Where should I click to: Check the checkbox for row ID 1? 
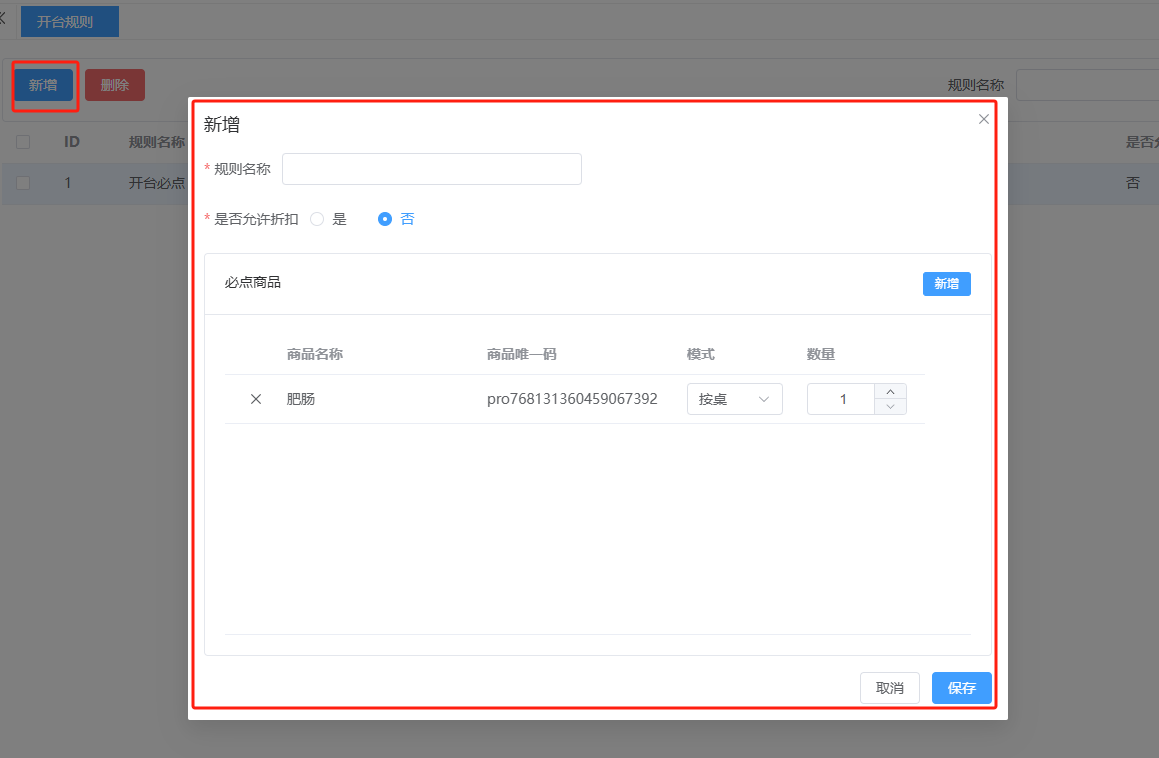pyautogui.click(x=23, y=183)
